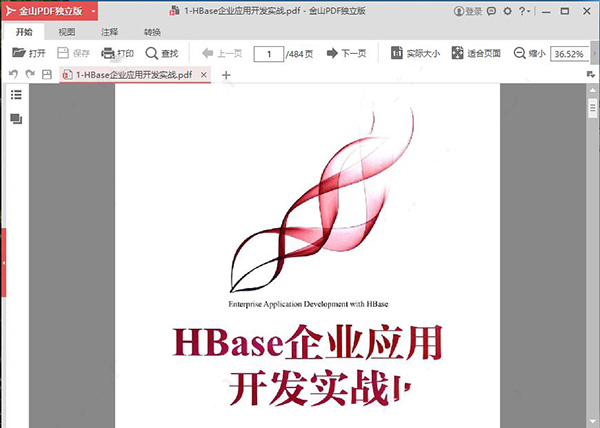The height and width of the screenshot is (428, 600).
Task: Open a file with 打开
Action: [x=29, y=53]
